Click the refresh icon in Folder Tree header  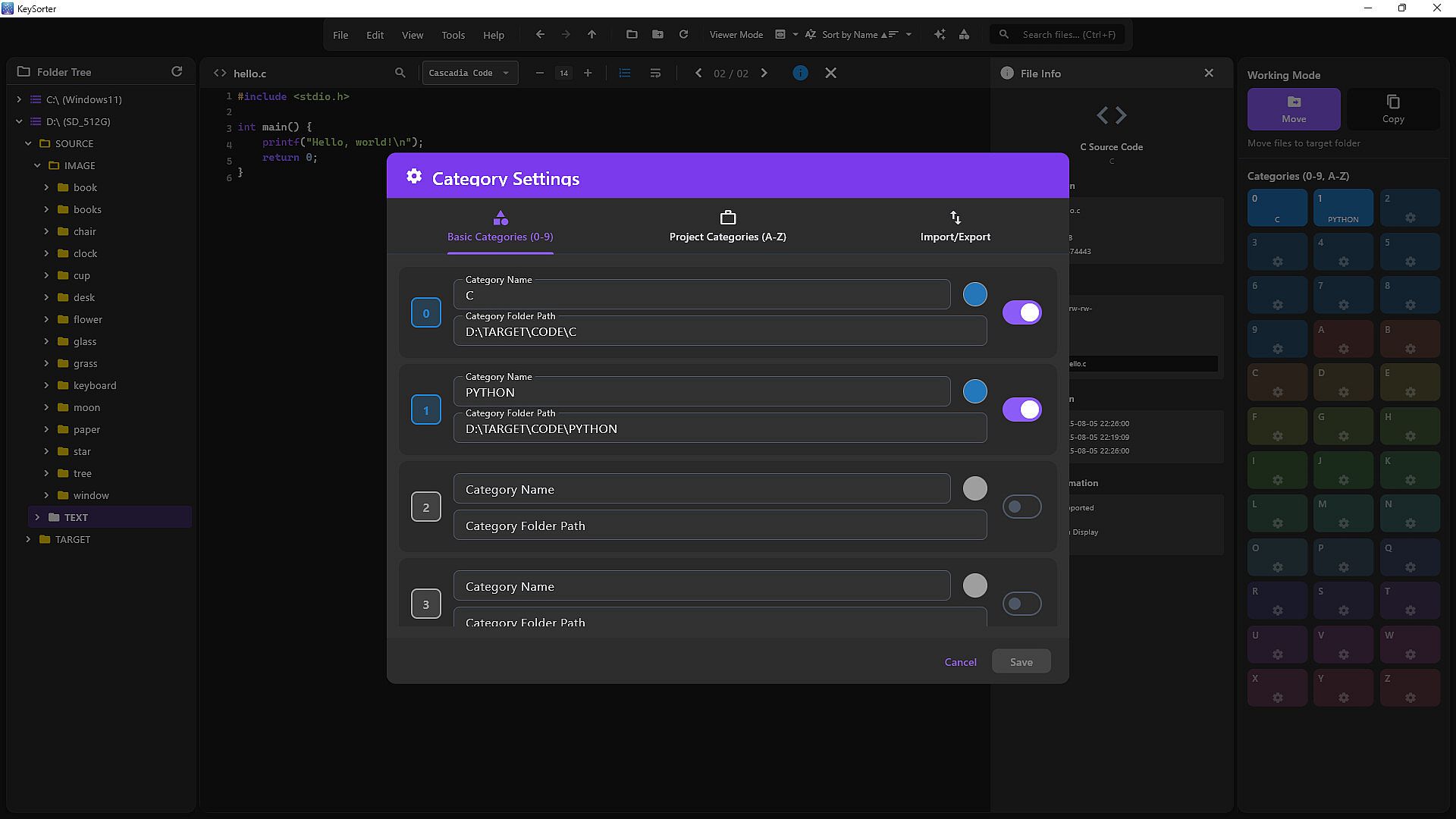pos(177,71)
